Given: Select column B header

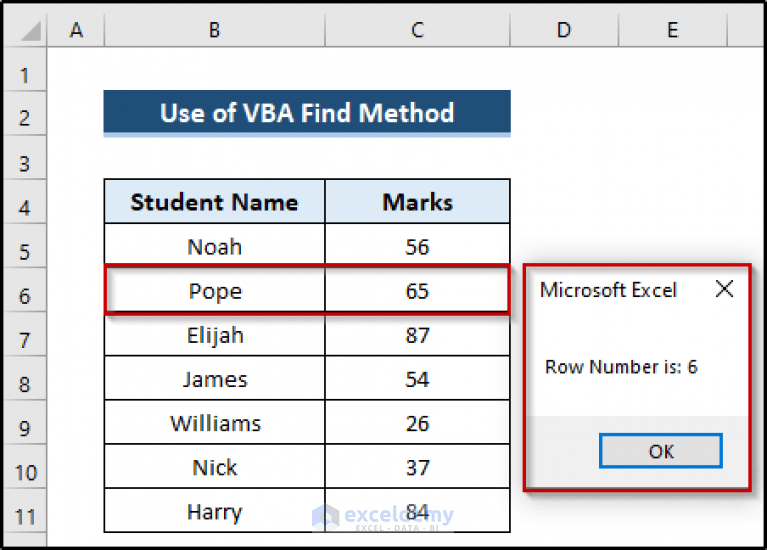Looking at the screenshot, I should click(x=214, y=29).
